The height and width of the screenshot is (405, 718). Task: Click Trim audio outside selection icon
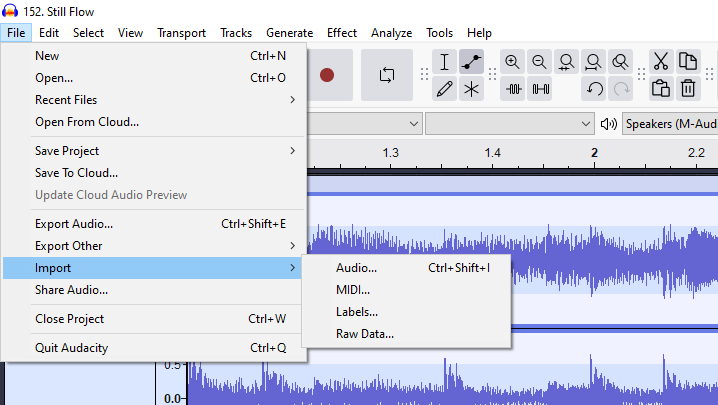point(513,89)
